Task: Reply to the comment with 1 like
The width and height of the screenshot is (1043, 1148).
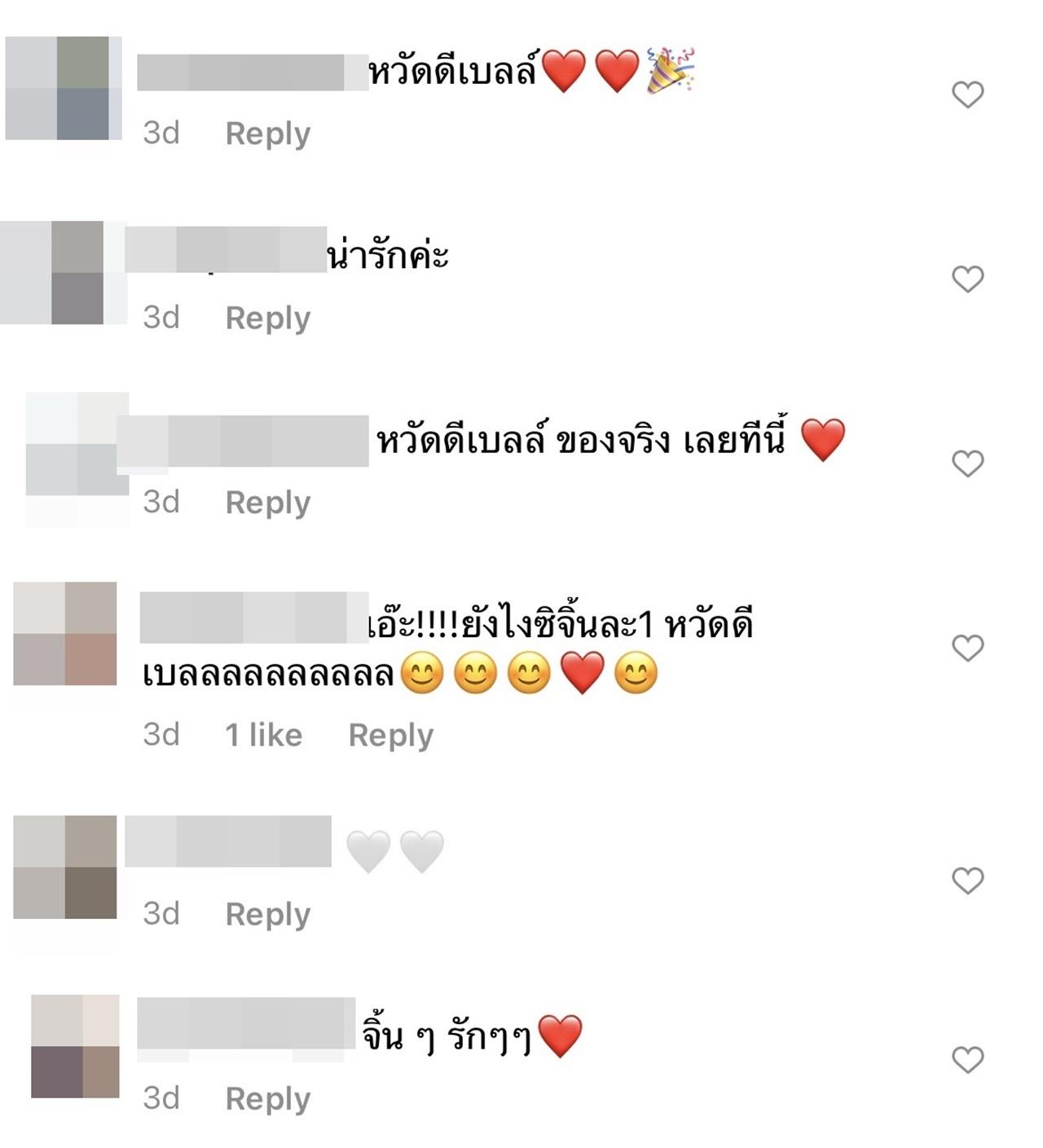Action: (x=391, y=735)
